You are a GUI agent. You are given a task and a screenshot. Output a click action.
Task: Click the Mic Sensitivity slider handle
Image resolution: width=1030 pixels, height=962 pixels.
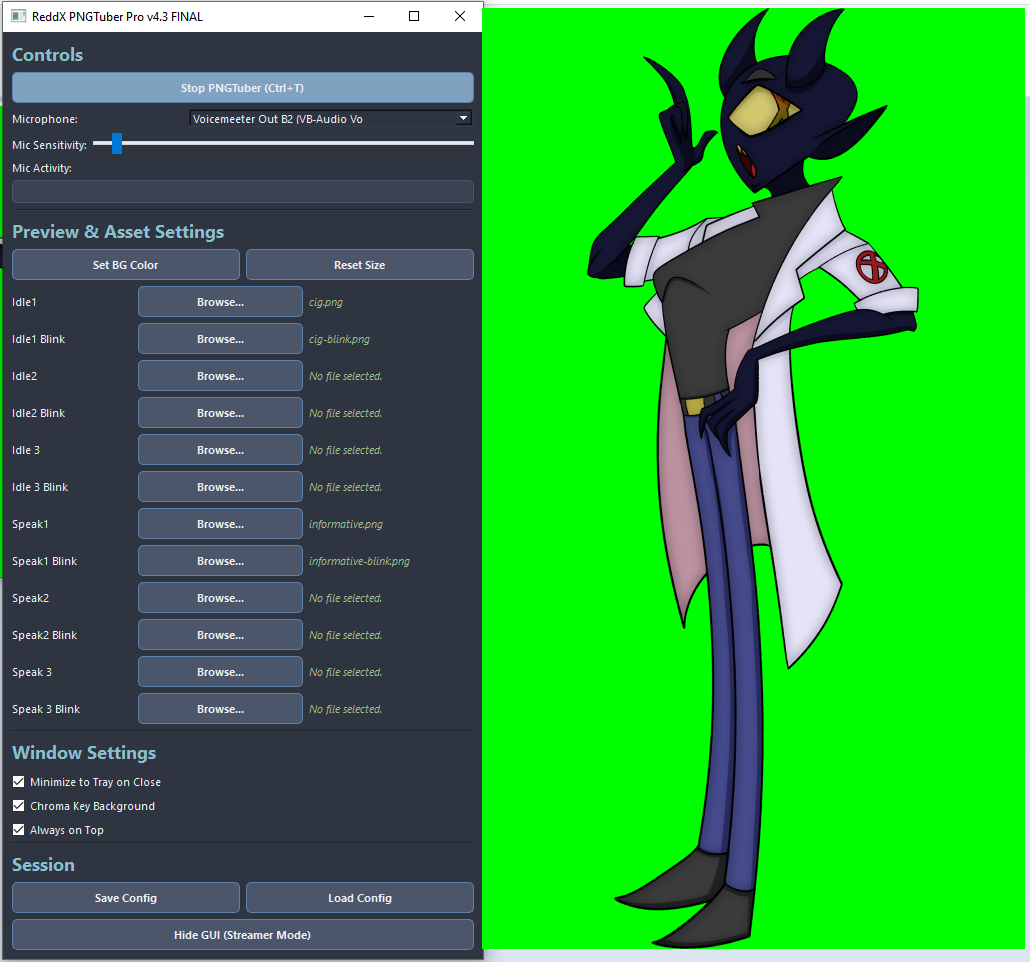[117, 143]
